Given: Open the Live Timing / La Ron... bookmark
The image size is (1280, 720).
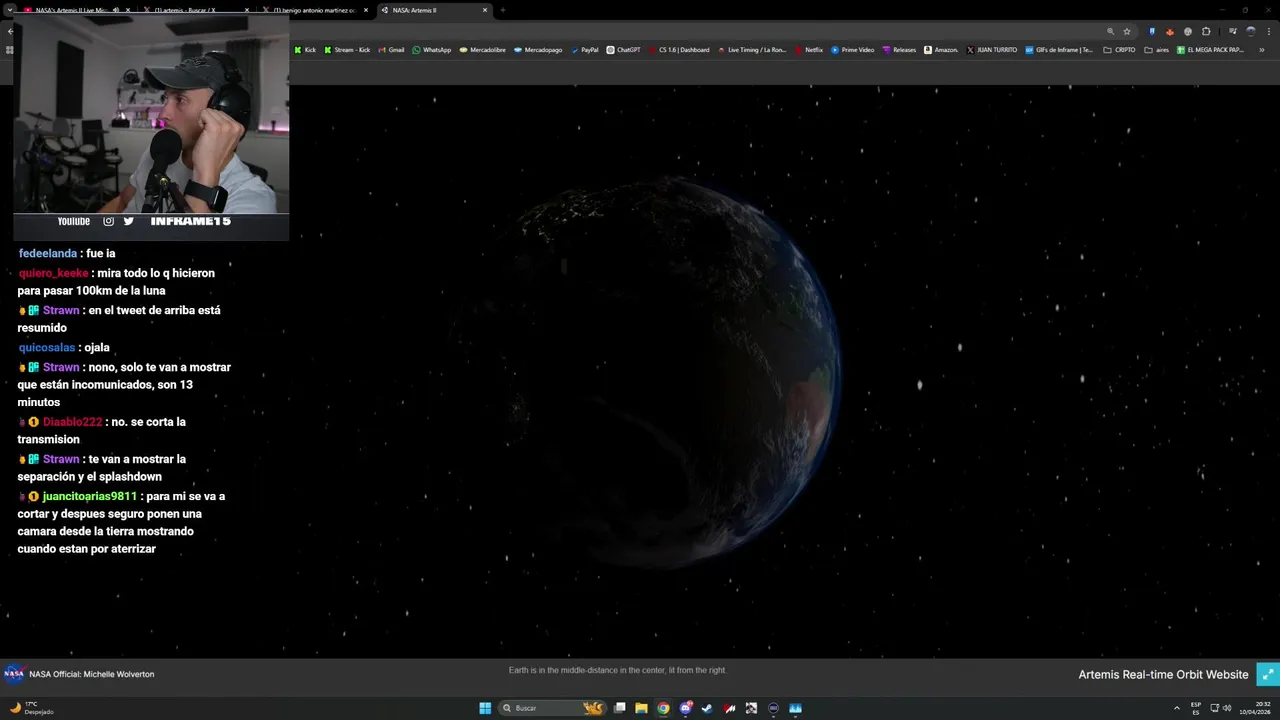Looking at the screenshot, I should pyautogui.click(x=752, y=50).
